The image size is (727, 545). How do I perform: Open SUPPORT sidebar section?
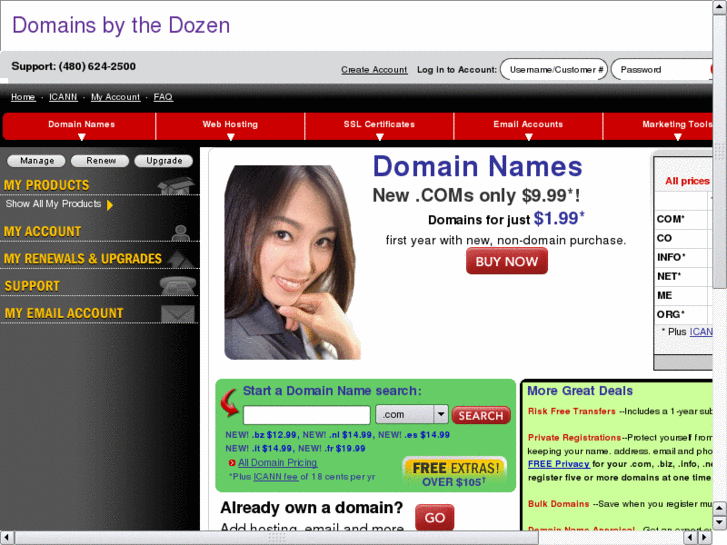32,286
